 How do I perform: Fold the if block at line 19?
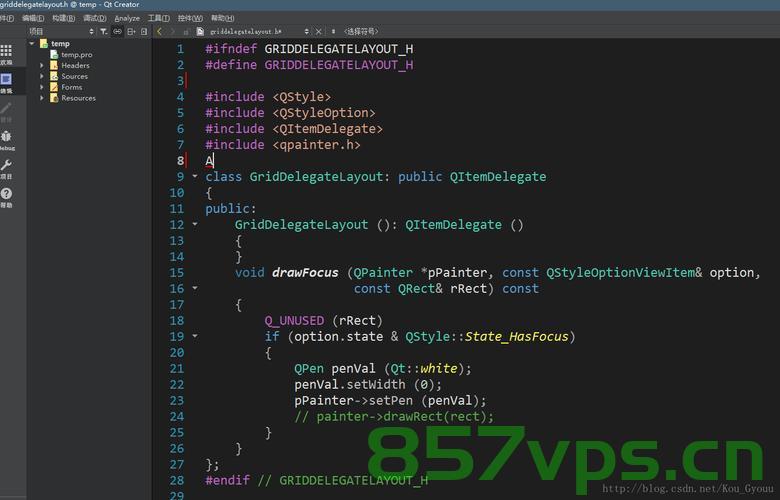[195, 336]
